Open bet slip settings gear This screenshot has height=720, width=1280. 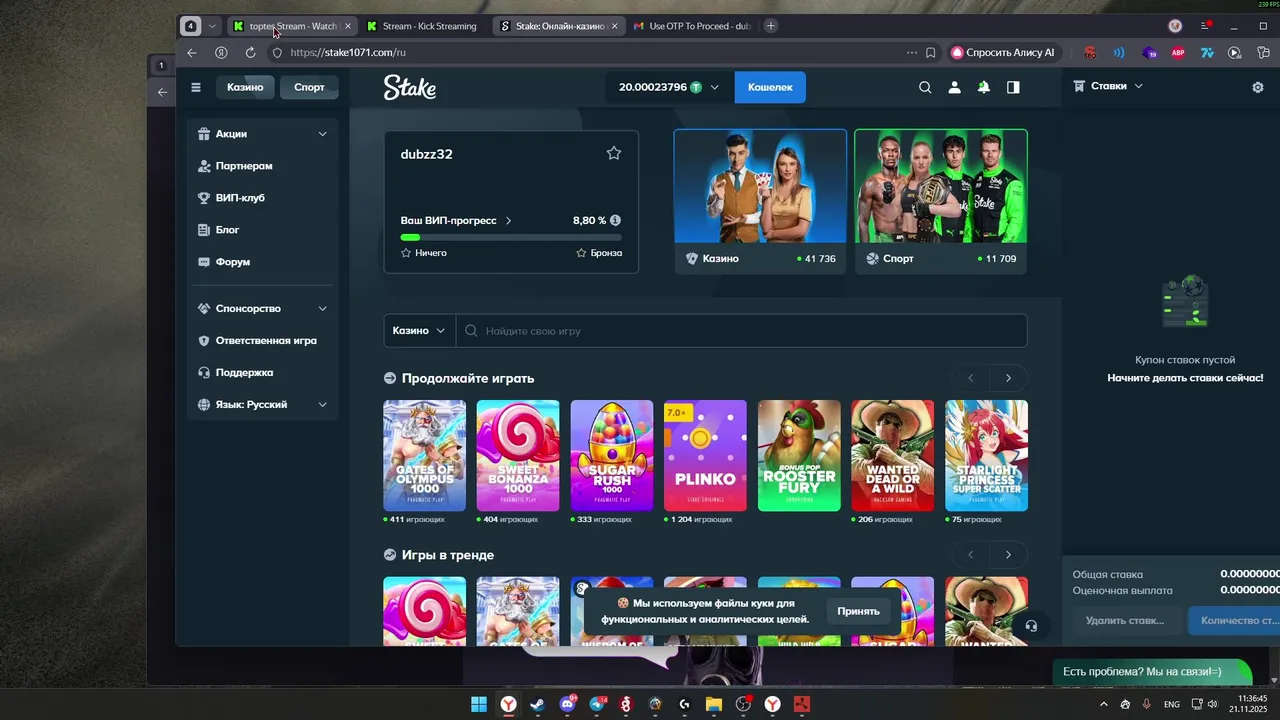(x=1258, y=87)
